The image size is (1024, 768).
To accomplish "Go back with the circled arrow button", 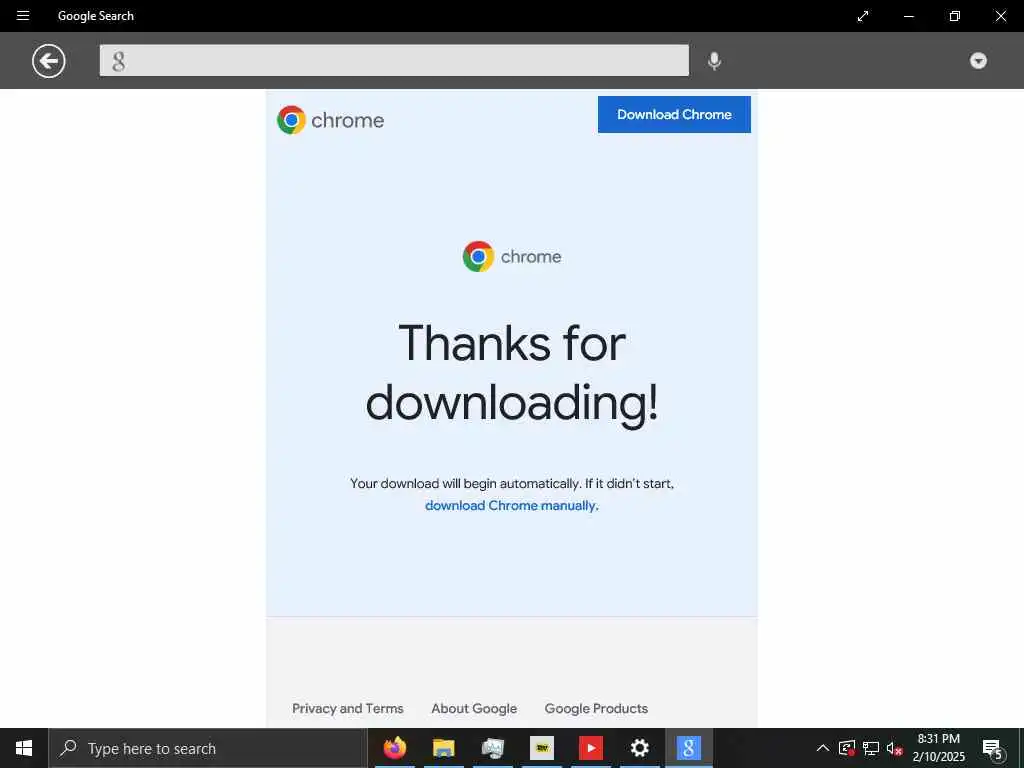I will tap(49, 61).
